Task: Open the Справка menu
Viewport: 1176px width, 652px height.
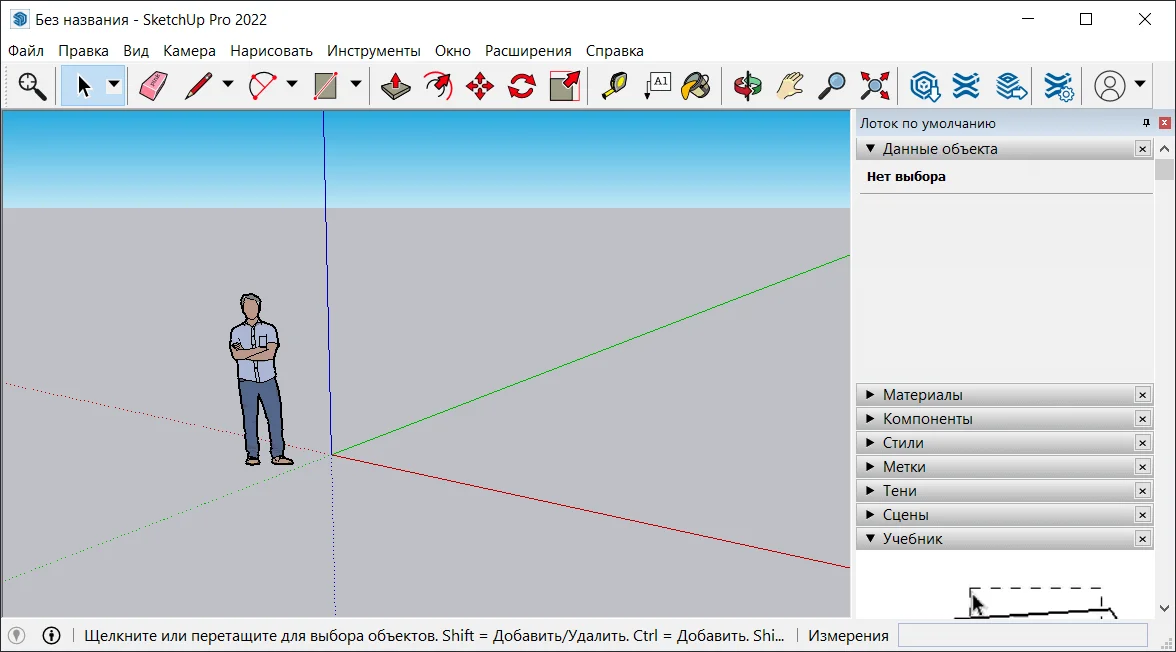Action: point(614,50)
